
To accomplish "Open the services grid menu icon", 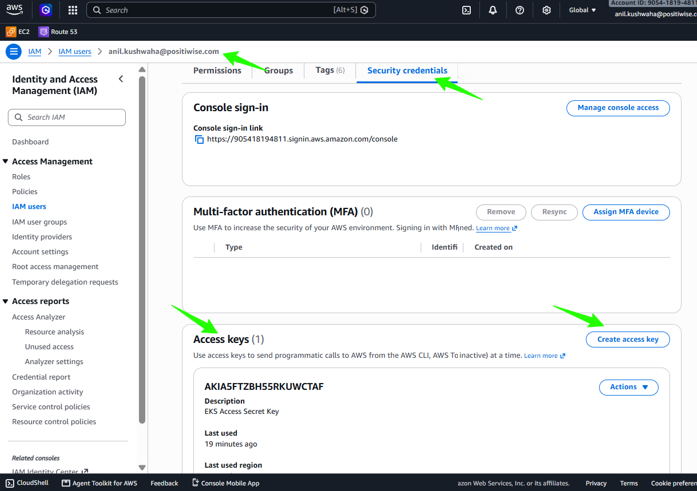I will [72, 10].
